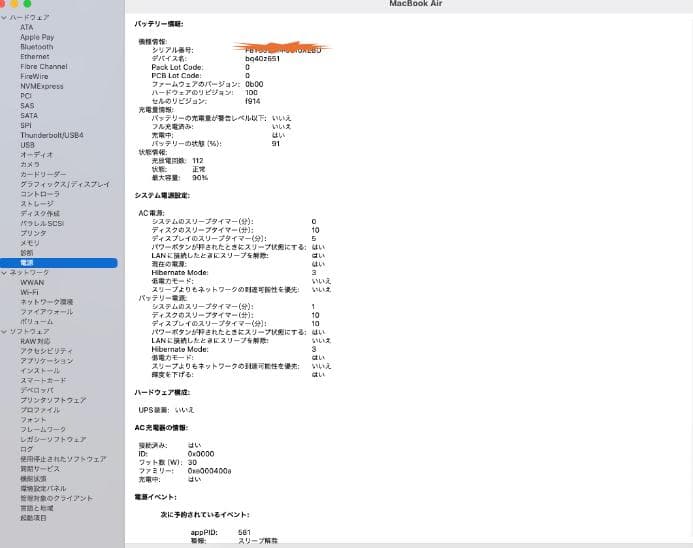Open レガシーソフトウェア entry
This screenshot has height=548, width=693.
(53, 439)
